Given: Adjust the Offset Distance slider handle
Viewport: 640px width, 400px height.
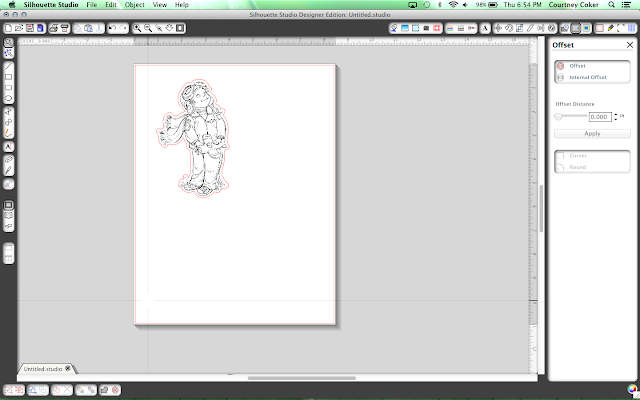Looking at the screenshot, I should pos(558,117).
